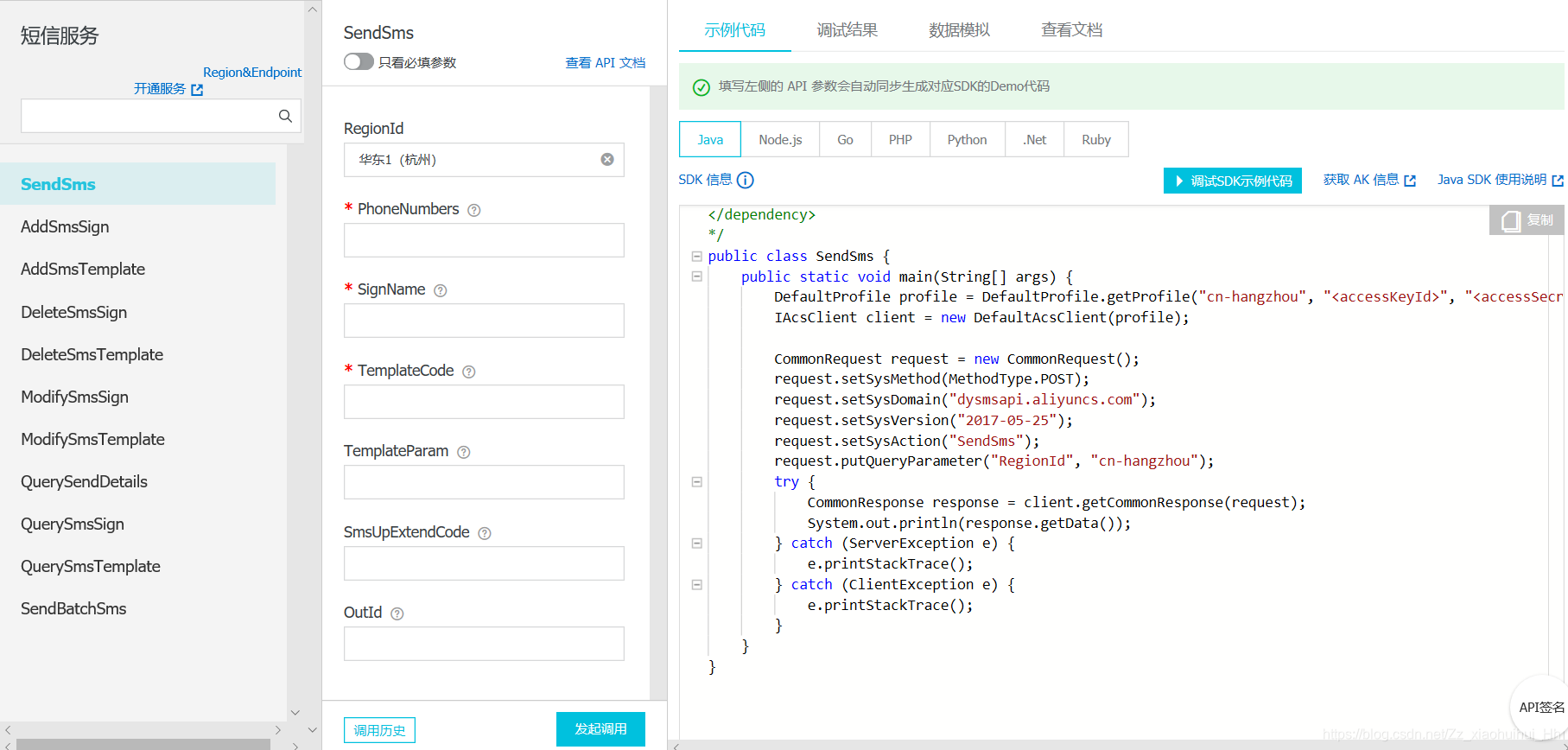Collapse the main method code block

click(x=696, y=276)
